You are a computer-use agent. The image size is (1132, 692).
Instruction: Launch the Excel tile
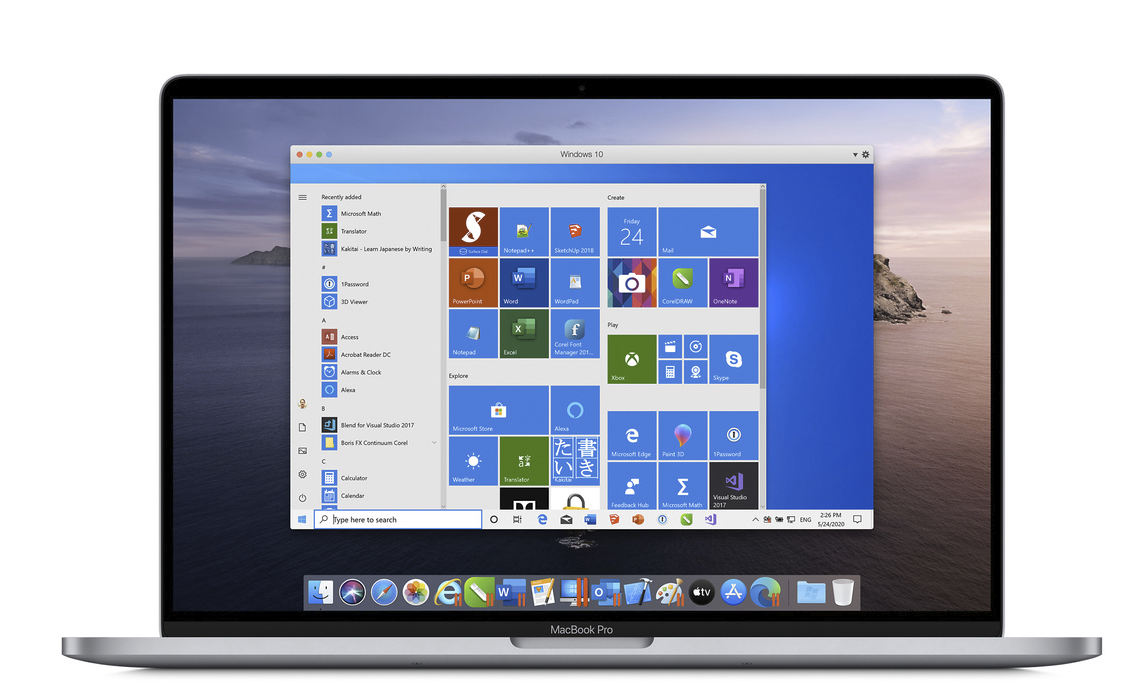click(524, 333)
